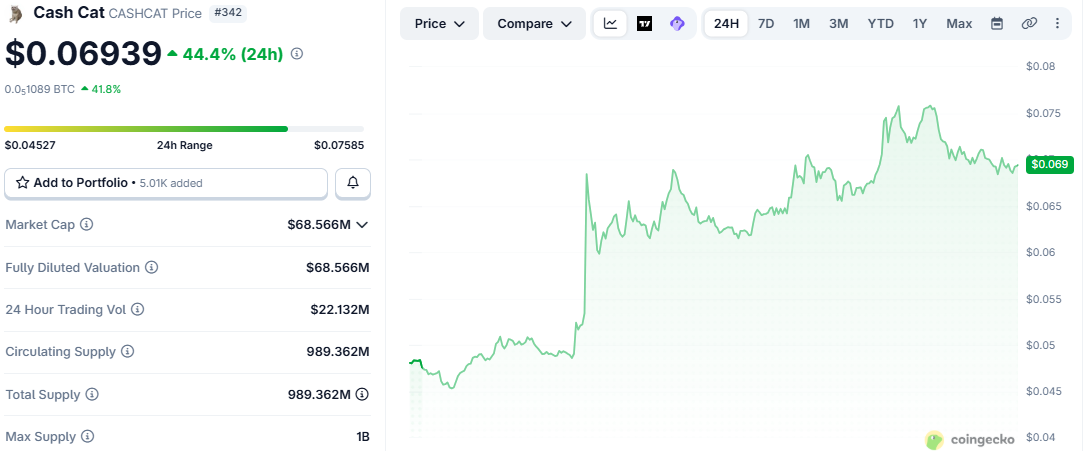Click Add to Portfolio button
1083x451 pixels.
(x=166, y=183)
